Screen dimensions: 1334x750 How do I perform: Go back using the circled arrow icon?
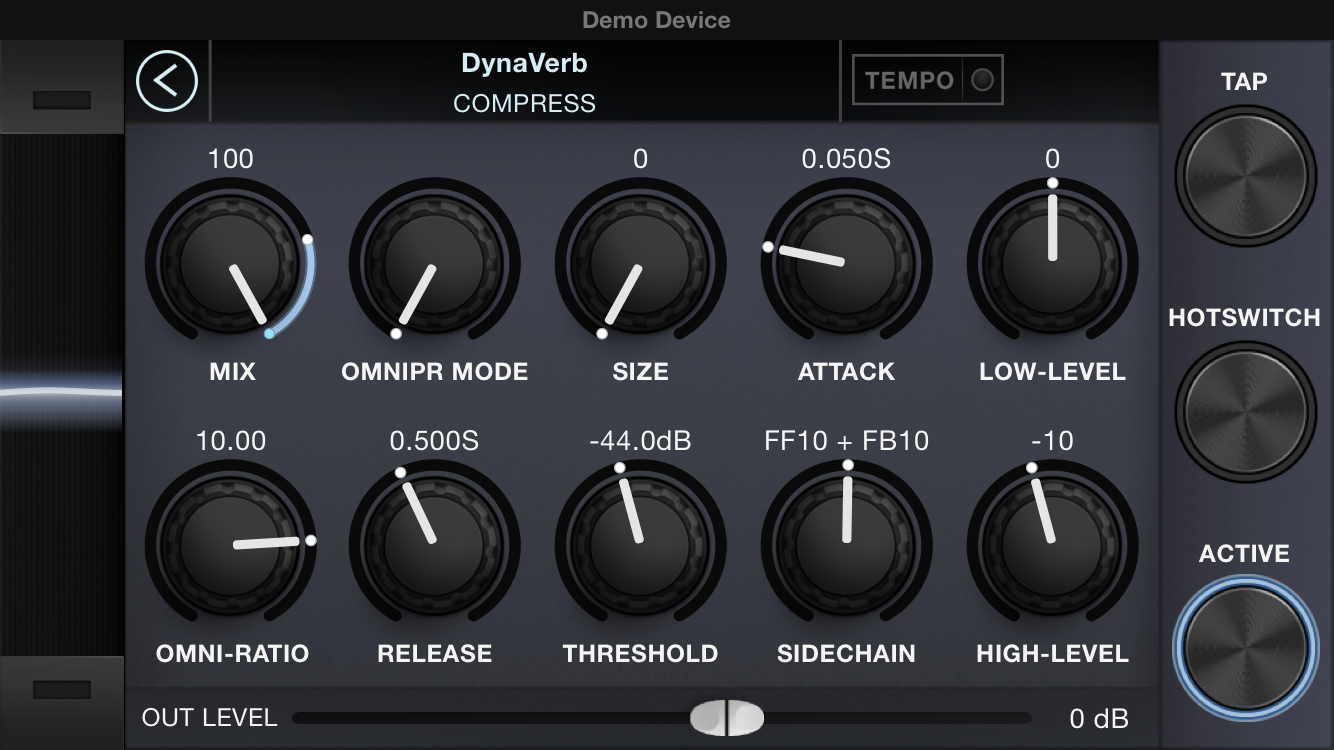tap(167, 81)
